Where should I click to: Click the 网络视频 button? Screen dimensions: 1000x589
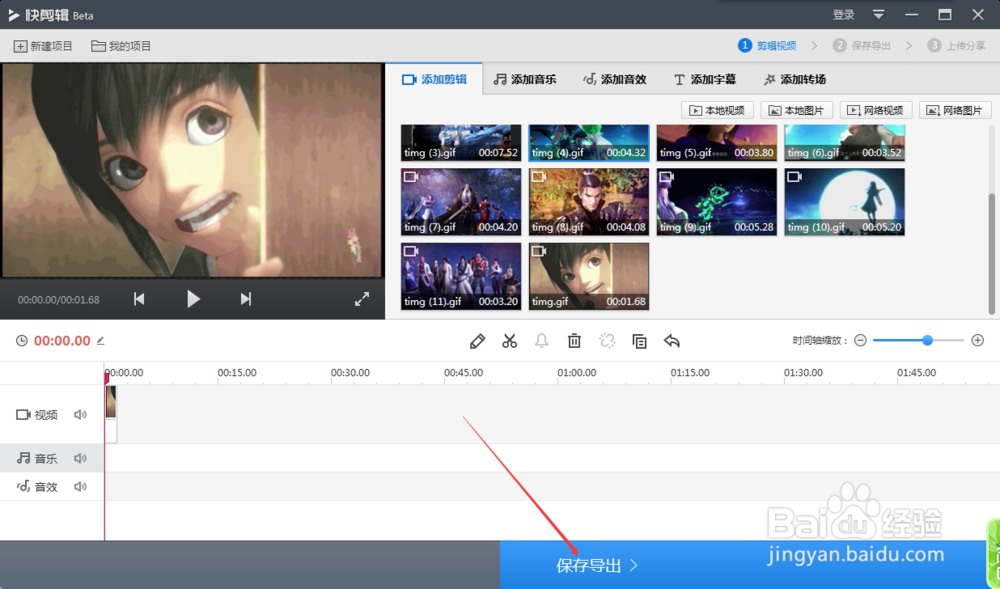[876, 110]
